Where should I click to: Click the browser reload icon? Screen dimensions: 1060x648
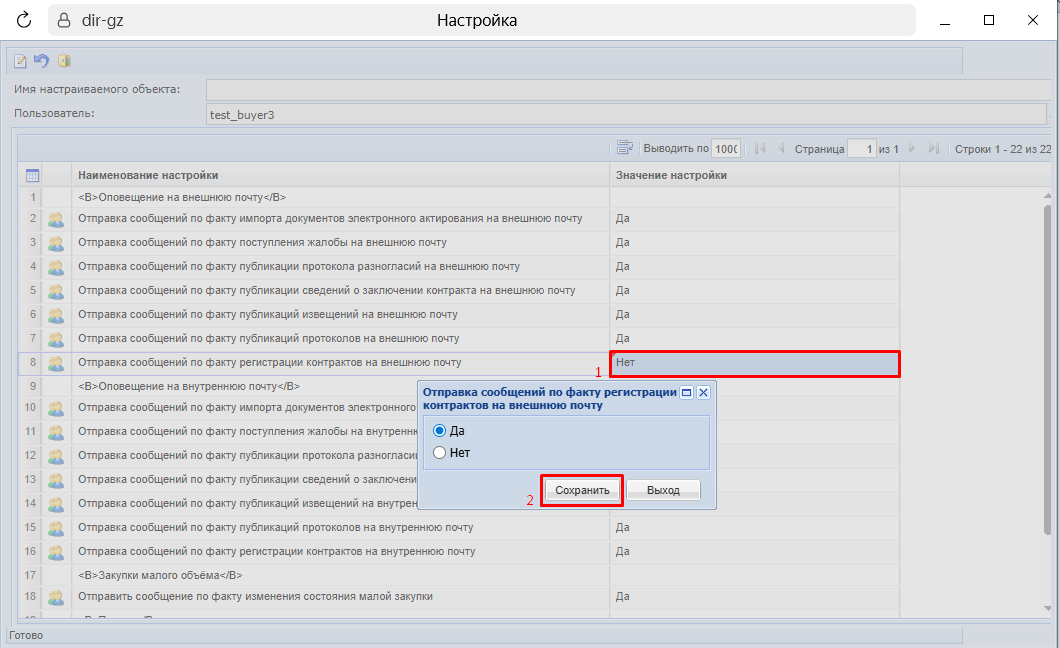(x=24, y=20)
